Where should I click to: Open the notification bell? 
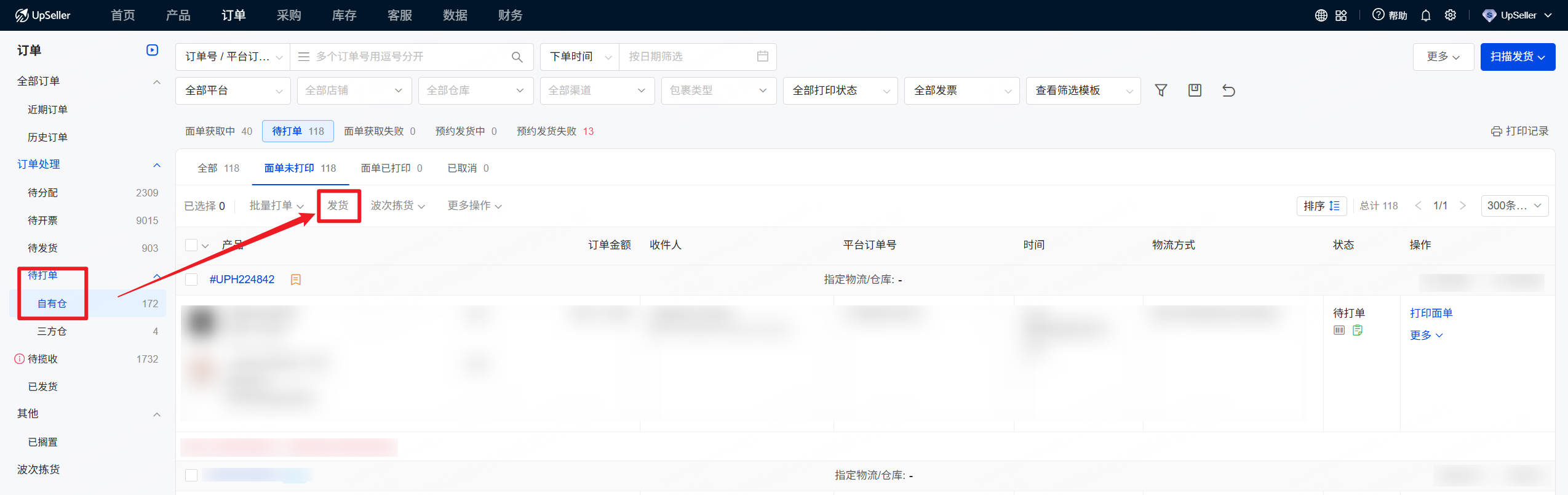click(1425, 15)
